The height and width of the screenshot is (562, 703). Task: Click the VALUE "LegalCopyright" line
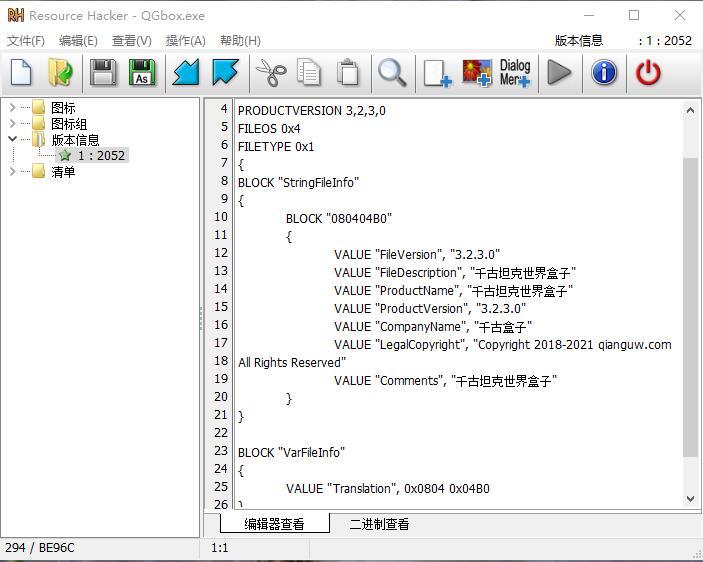tap(503, 344)
